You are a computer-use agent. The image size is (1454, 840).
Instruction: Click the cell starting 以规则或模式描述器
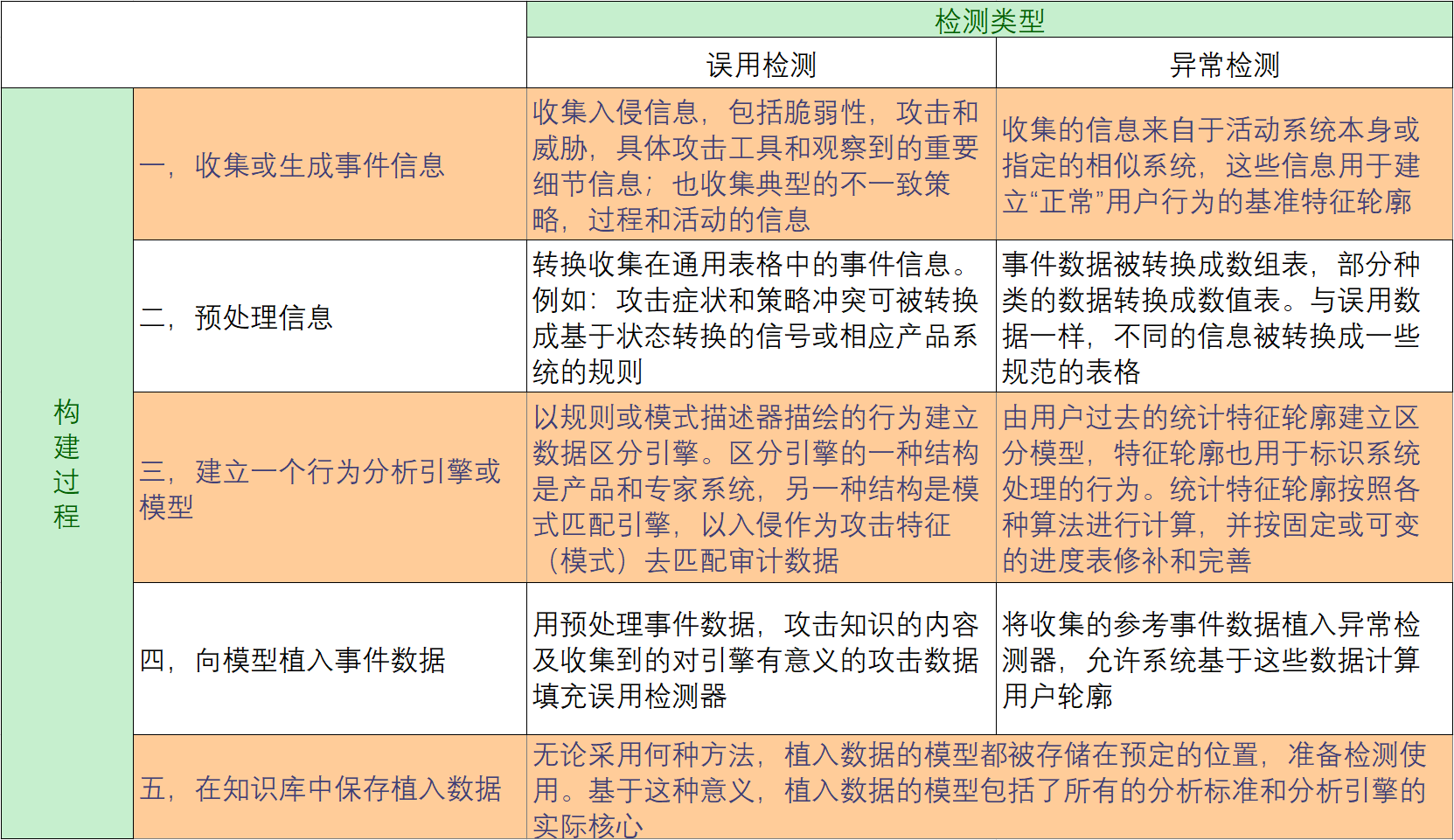click(762, 488)
